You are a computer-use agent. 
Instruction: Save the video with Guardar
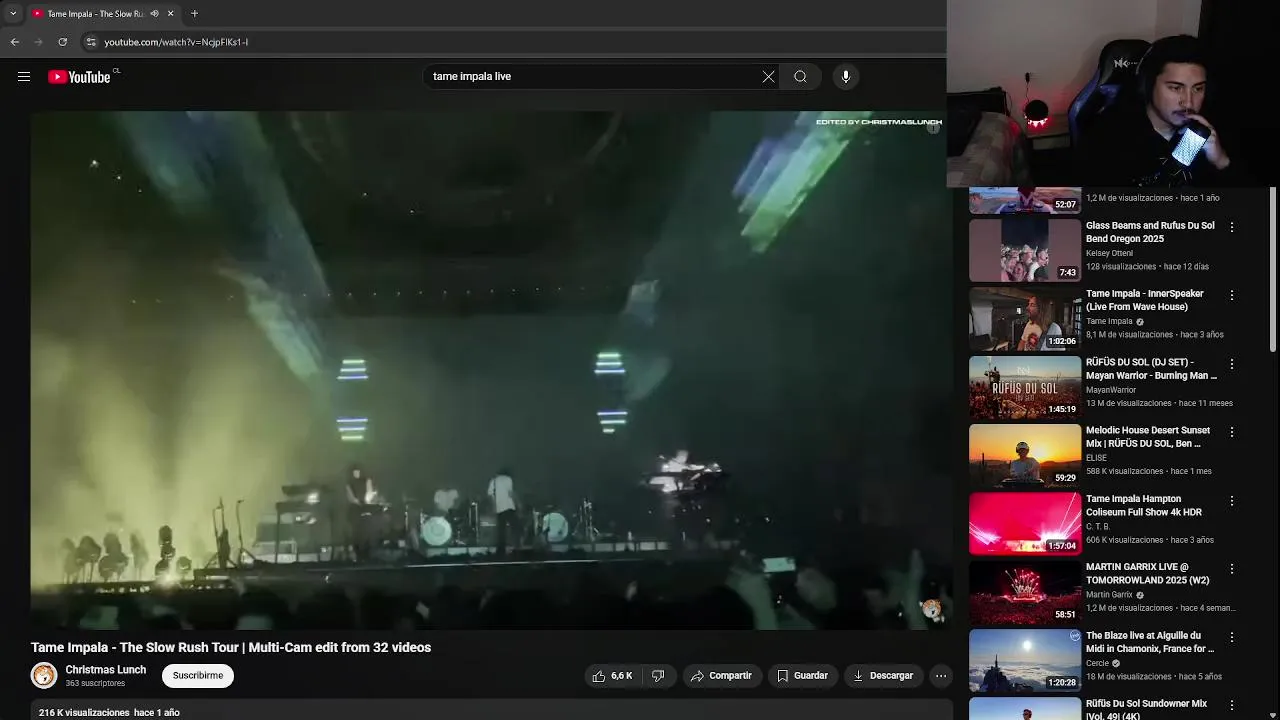(x=802, y=676)
